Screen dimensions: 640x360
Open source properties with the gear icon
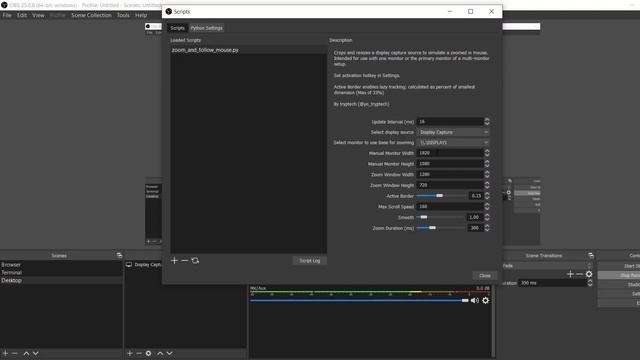(149, 353)
